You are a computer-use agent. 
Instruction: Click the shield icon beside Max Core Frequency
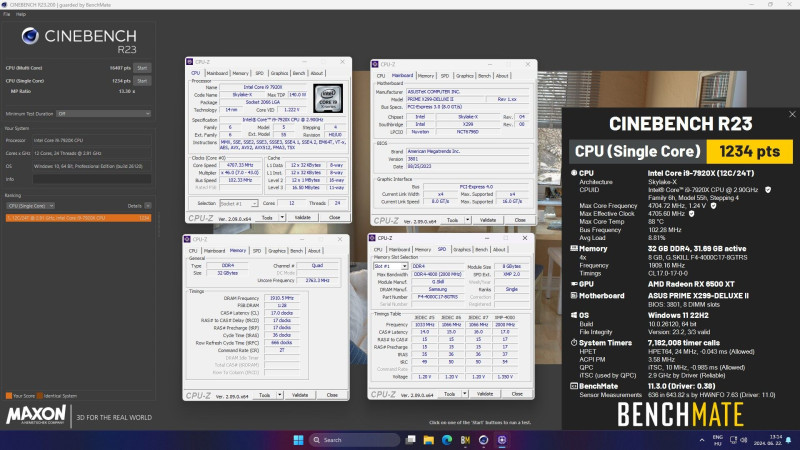click(713, 206)
